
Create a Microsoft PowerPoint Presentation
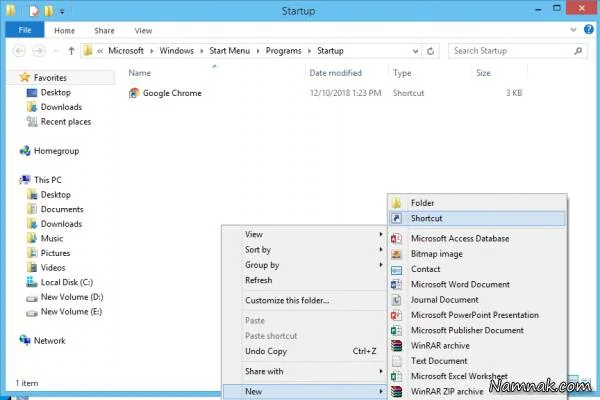pos(477,315)
